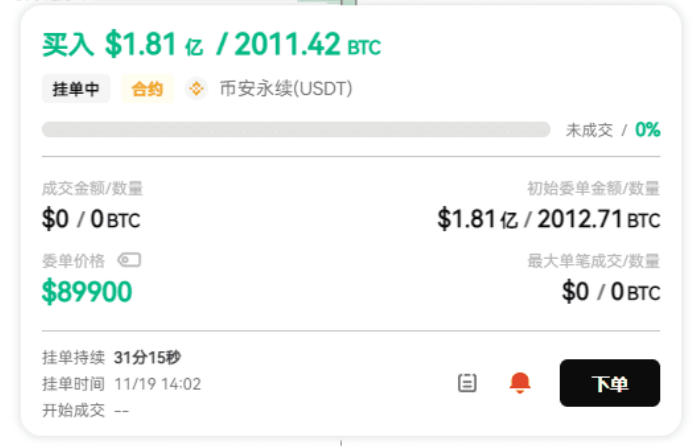
Task: Click the green 0% fill percentage
Action: 647,129
